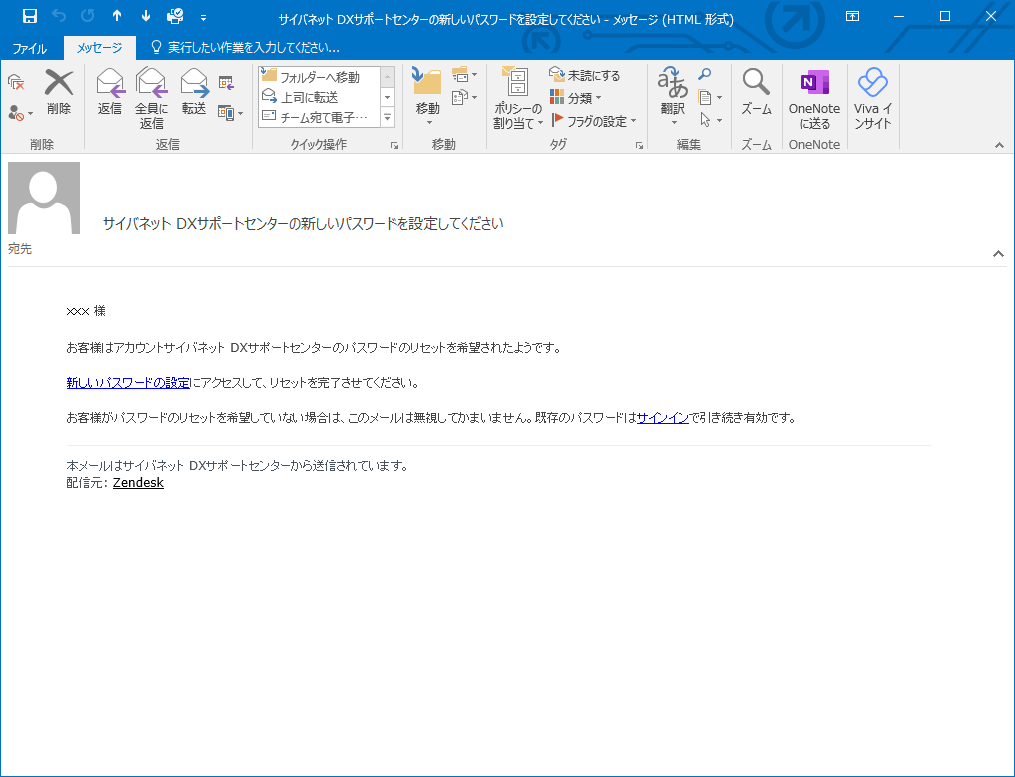Viewport: 1015px width, 777px height.
Task: Open Viva インサイト
Action: pos(873,98)
